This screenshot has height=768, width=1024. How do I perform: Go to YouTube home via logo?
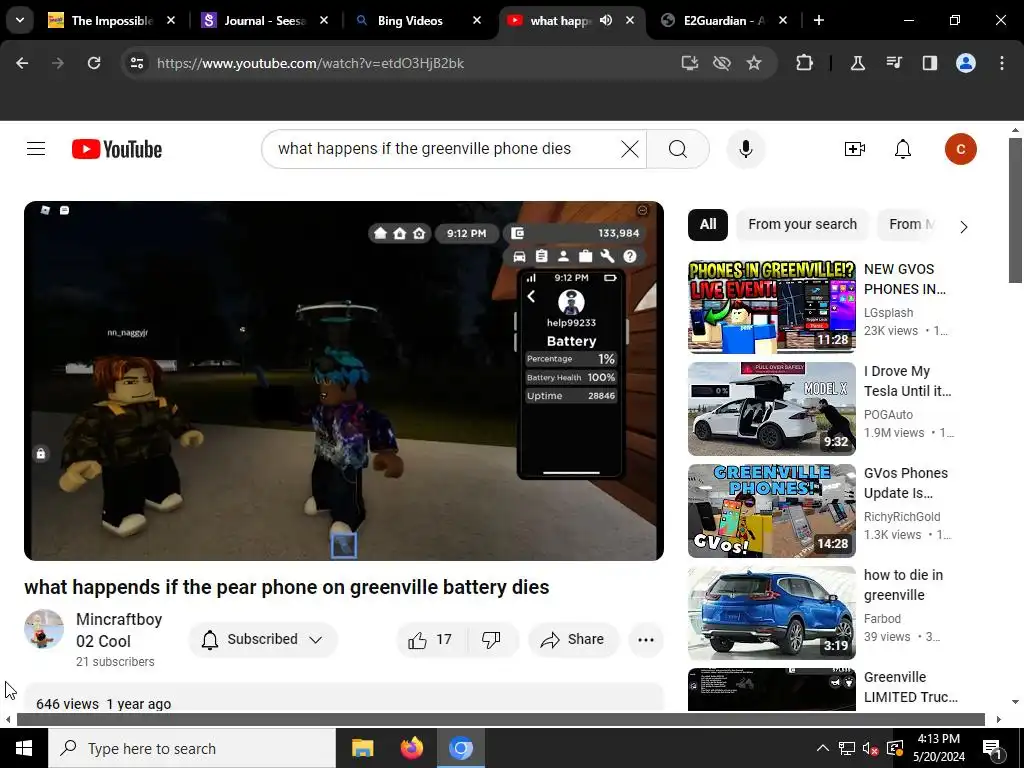tap(117, 149)
